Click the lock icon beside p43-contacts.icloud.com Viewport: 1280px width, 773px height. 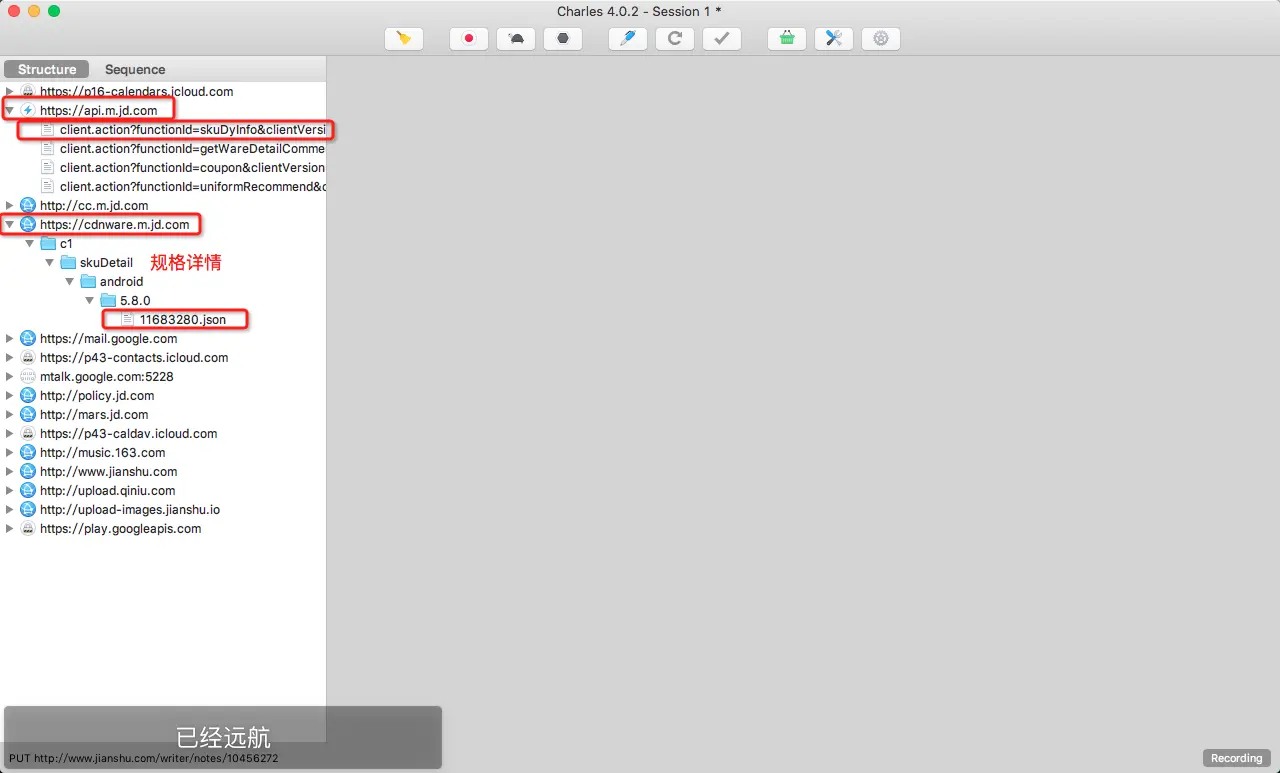pyautogui.click(x=28, y=357)
